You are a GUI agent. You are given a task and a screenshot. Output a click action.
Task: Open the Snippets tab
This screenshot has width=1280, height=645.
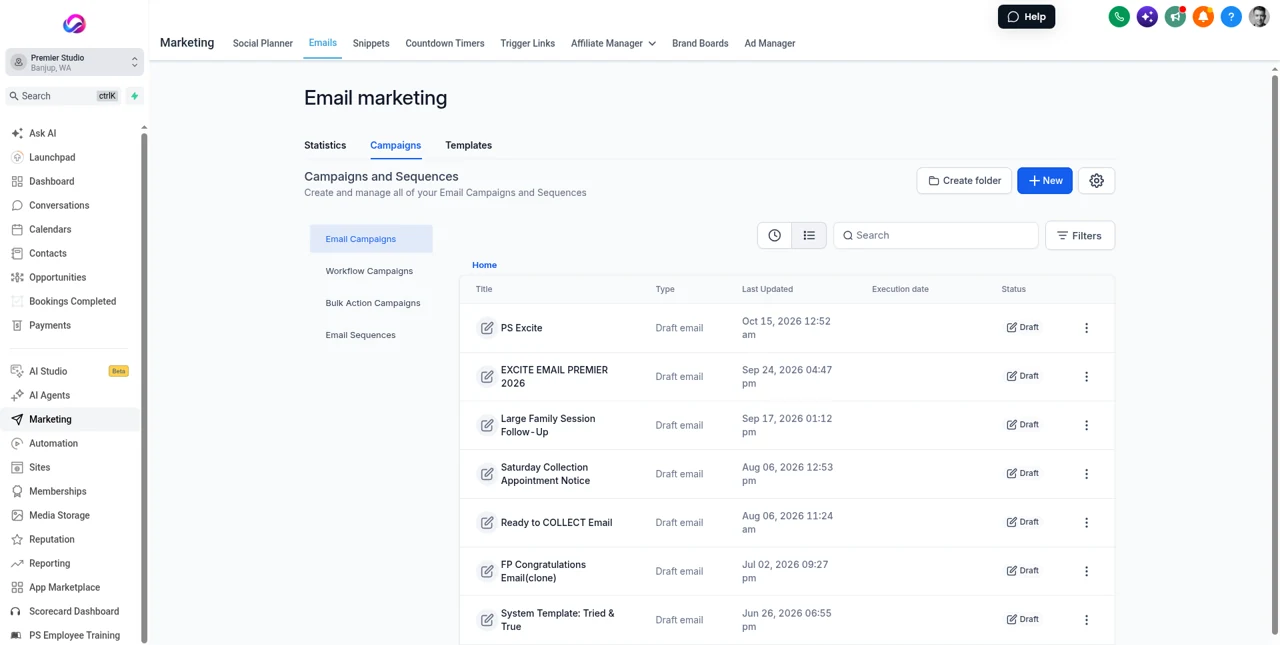click(x=371, y=44)
